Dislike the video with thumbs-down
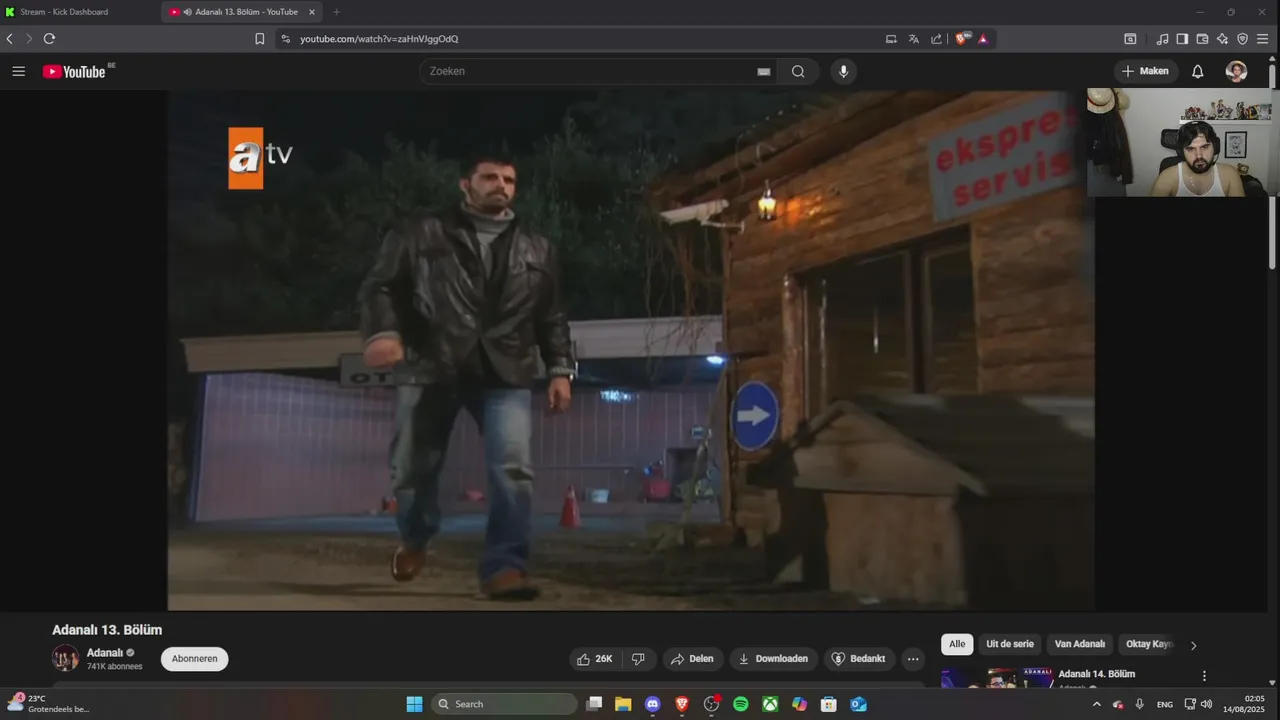Image resolution: width=1280 pixels, height=720 pixels. tap(639, 659)
